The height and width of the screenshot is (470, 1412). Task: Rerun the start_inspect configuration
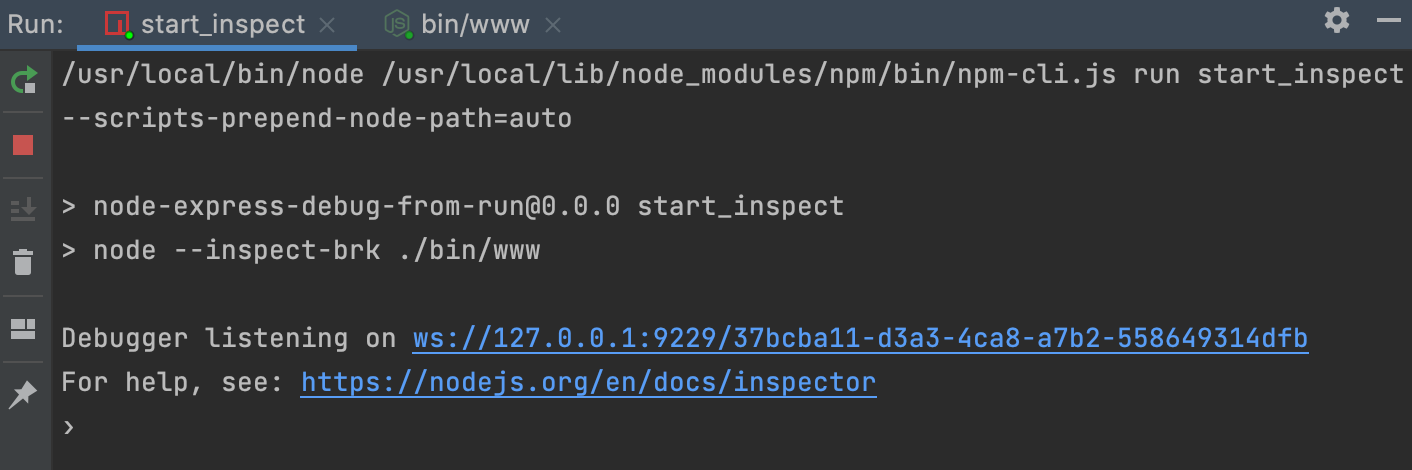pos(23,81)
